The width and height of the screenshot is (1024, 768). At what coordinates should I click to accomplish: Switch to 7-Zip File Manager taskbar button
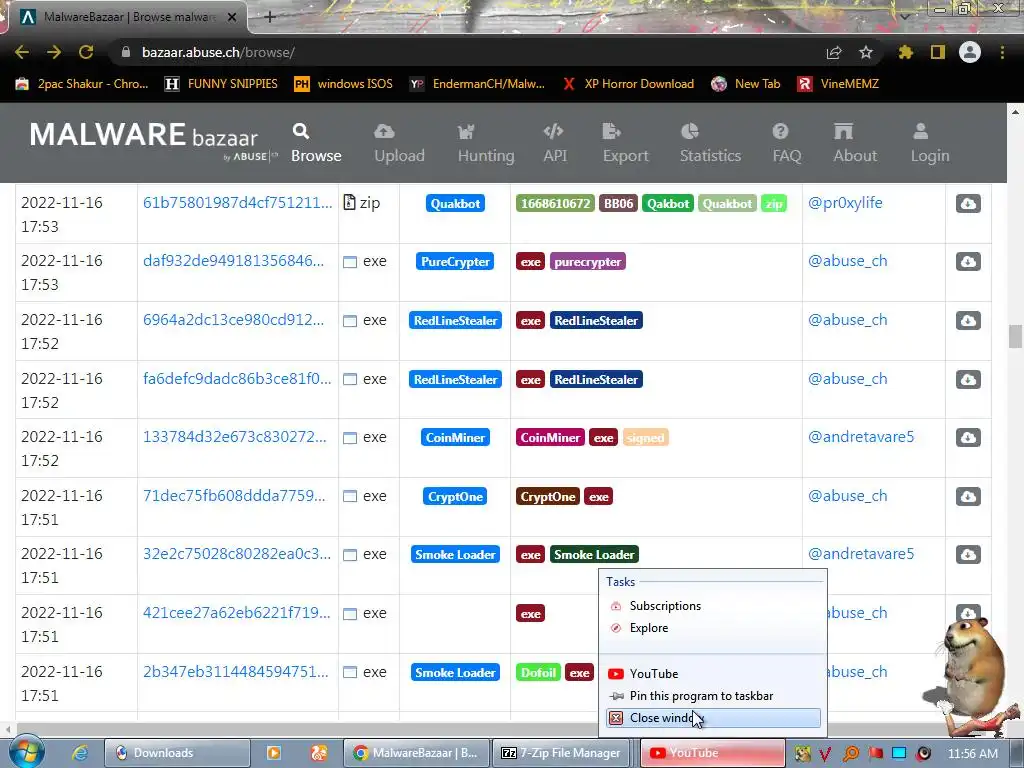(x=562, y=753)
